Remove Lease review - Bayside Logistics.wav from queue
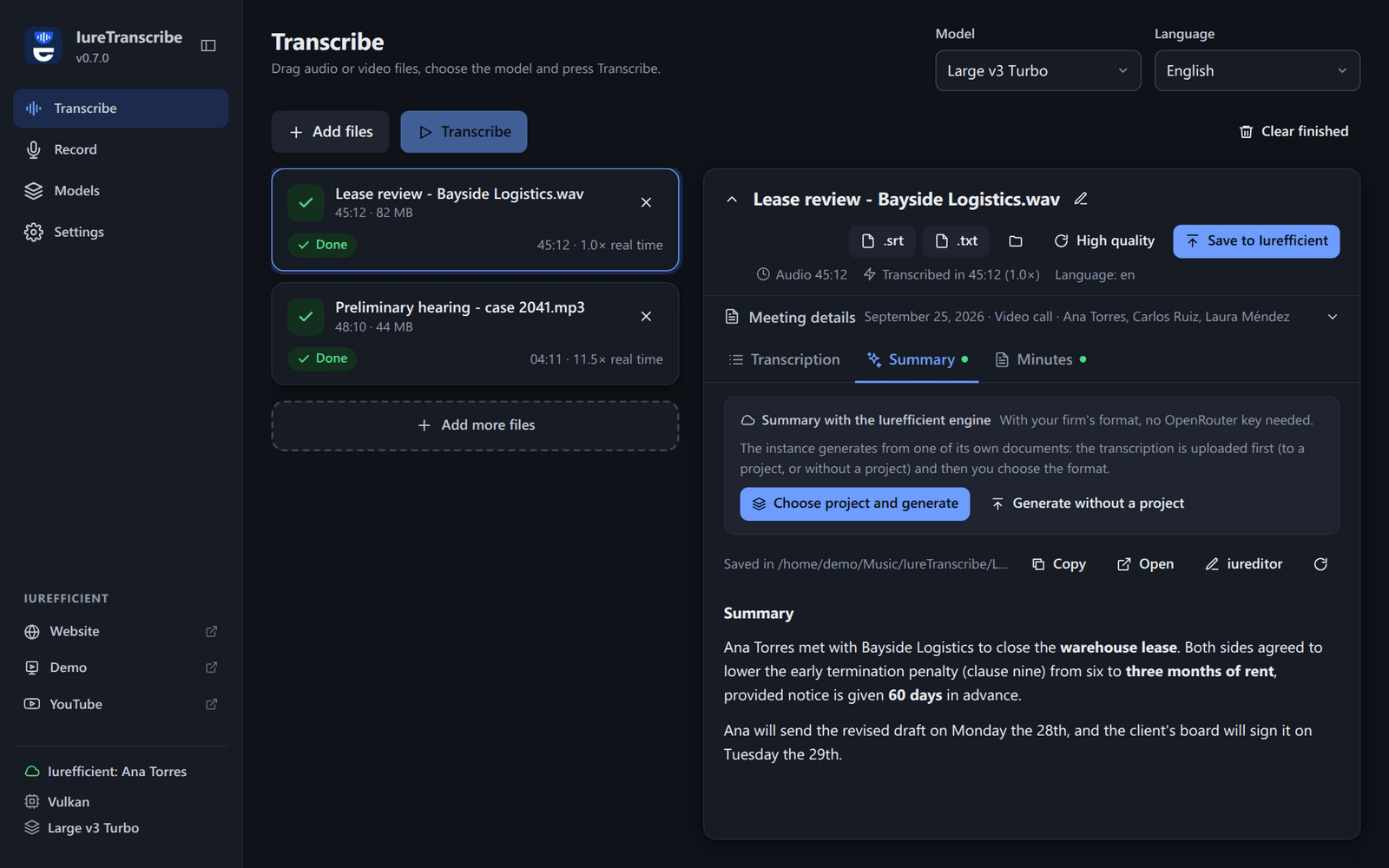 [646, 202]
